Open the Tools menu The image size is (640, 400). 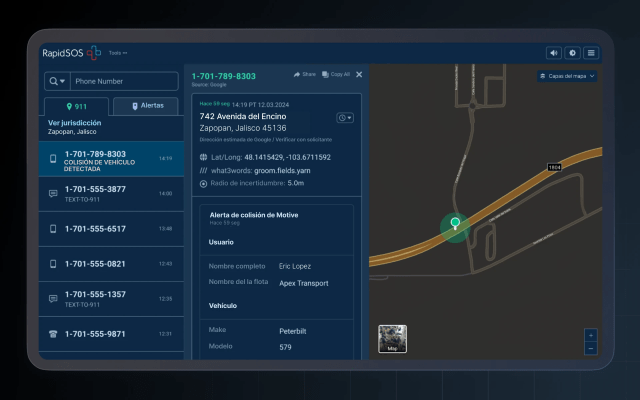117,52
